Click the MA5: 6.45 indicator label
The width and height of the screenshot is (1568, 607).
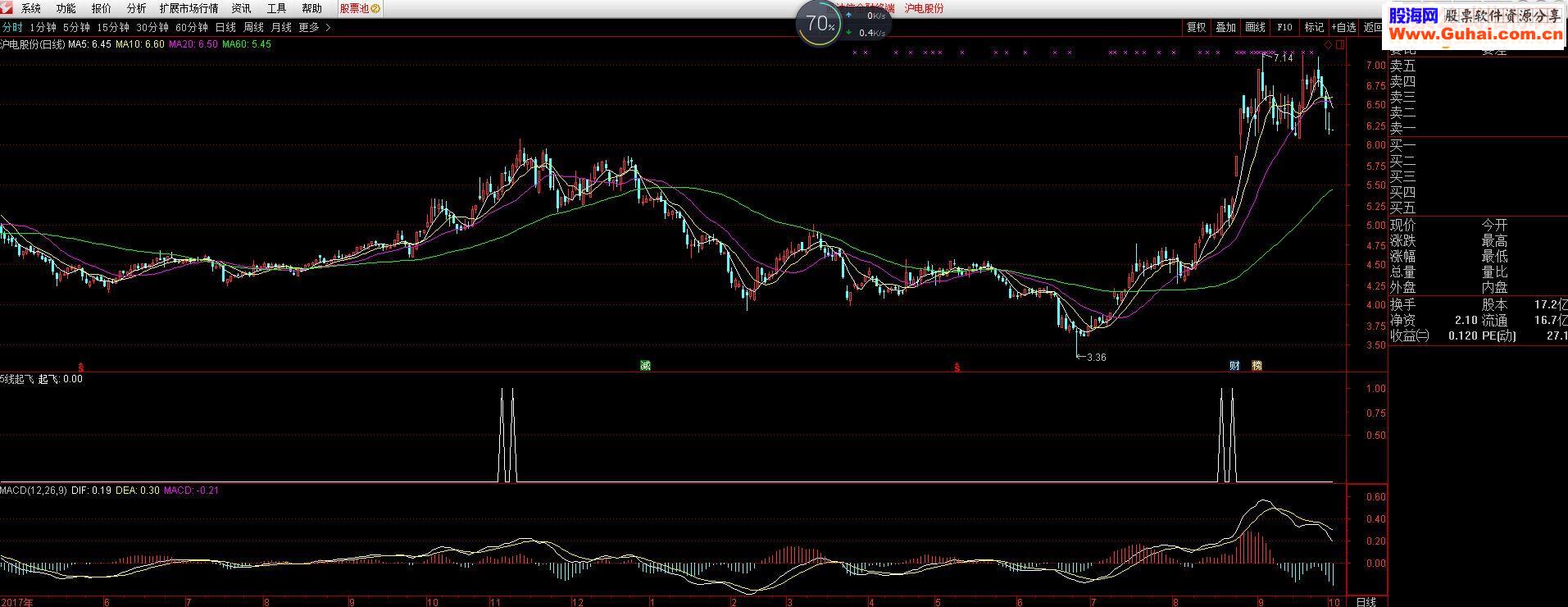89,44
